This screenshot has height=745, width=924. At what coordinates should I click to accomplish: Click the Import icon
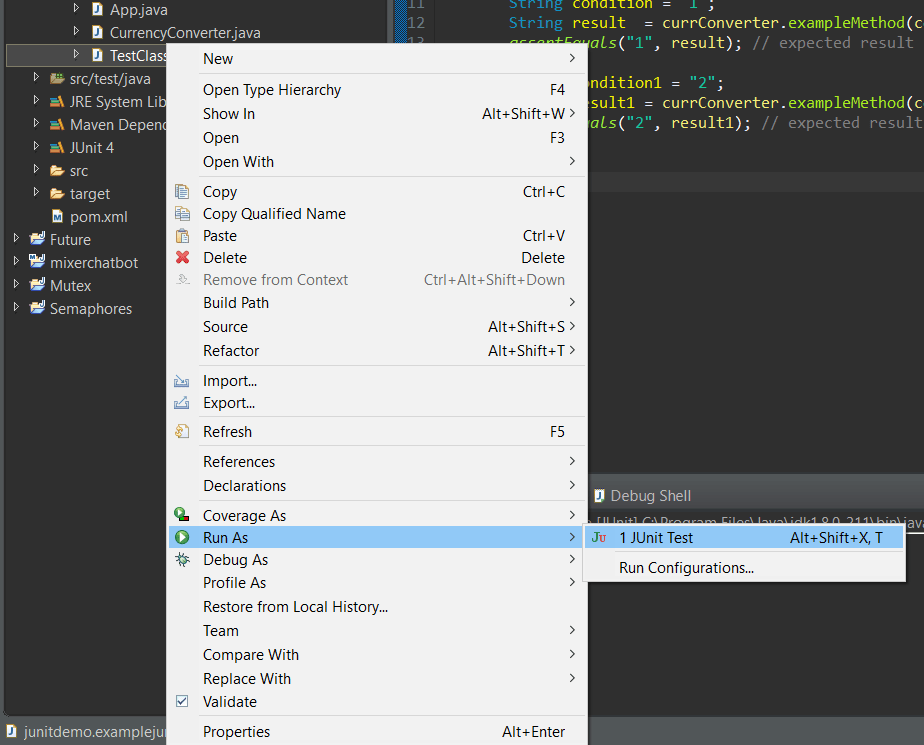point(183,380)
